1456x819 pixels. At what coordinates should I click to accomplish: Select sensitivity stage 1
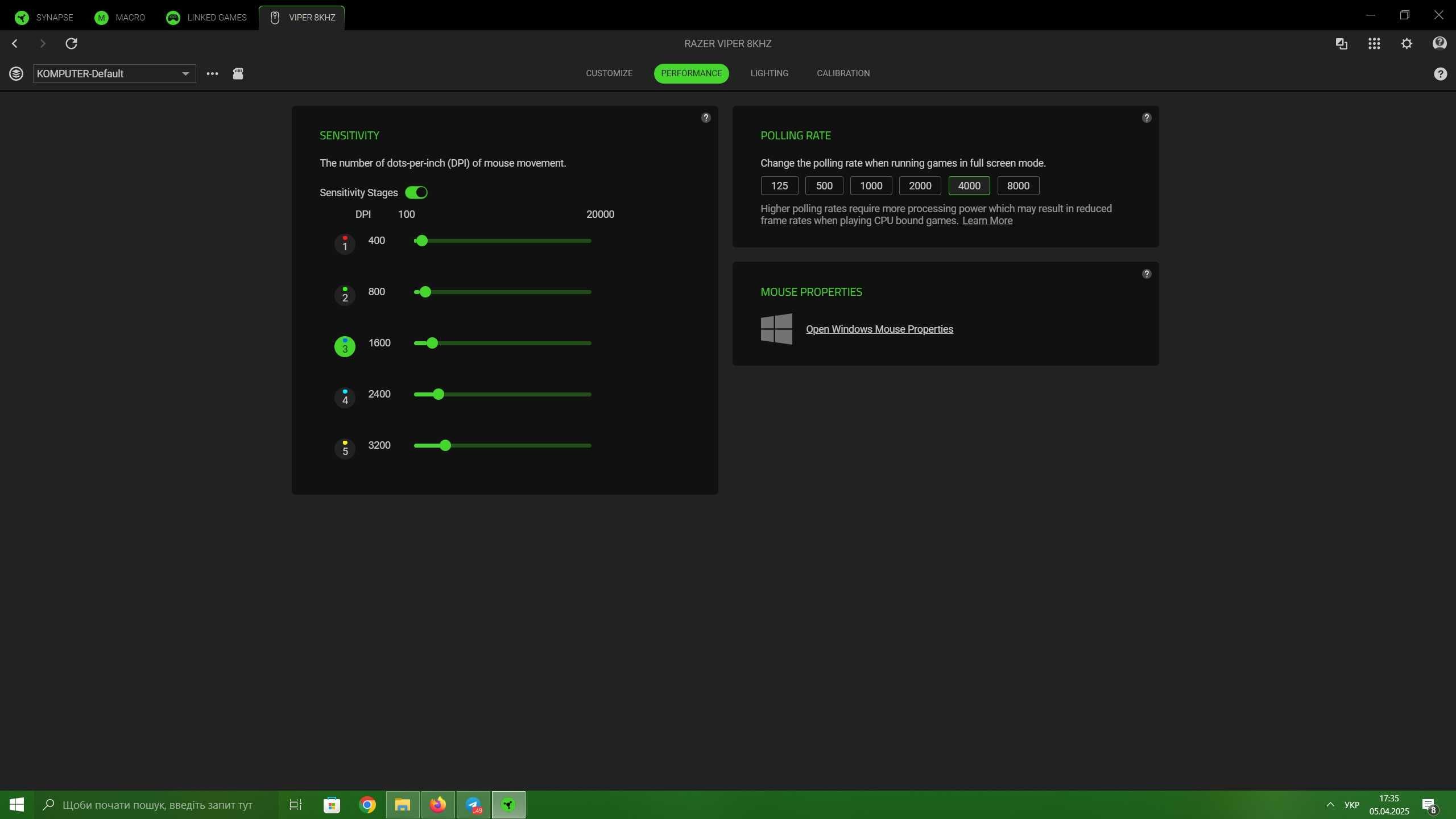point(345,244)
